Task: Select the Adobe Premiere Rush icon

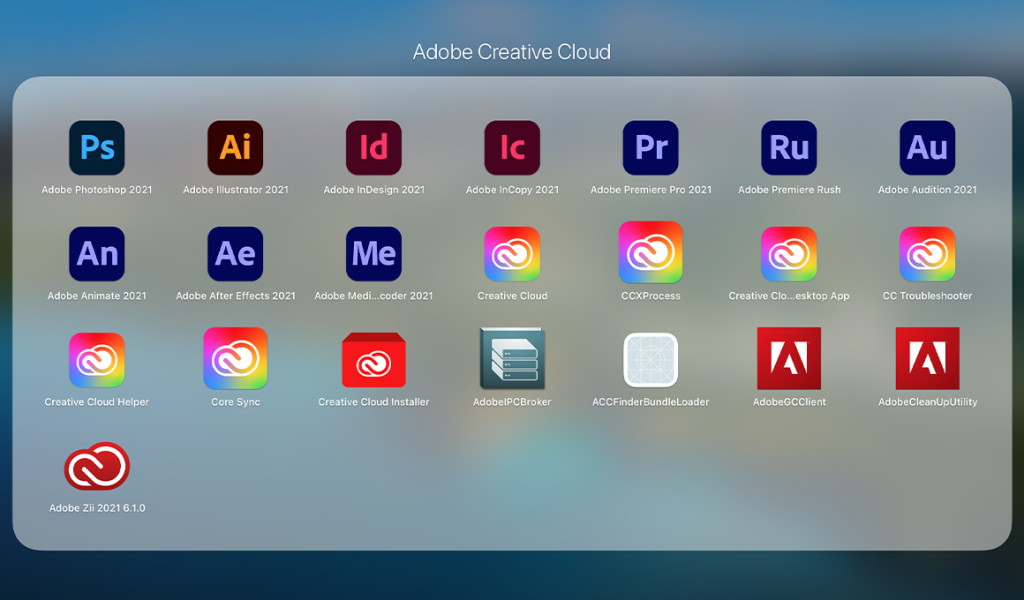Action: tap(789, 148)
